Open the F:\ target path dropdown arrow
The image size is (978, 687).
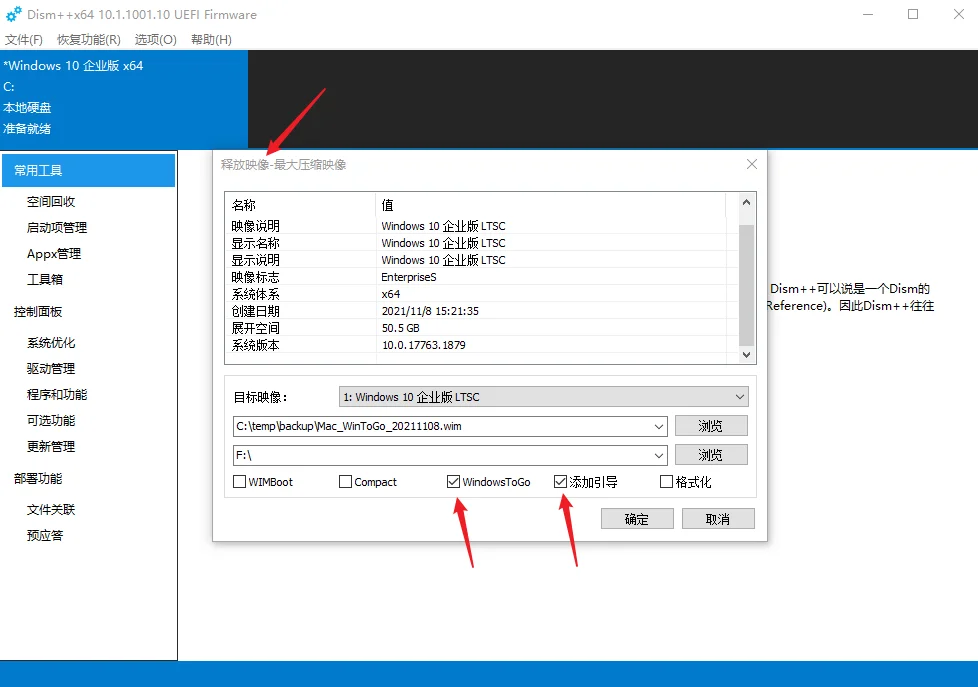click(659, 456)
